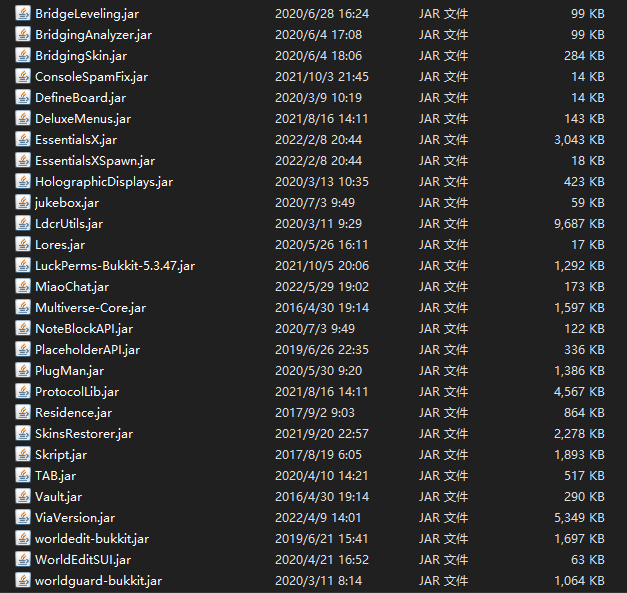
Task: Click the JAR icon beside MiaoChat.jar
Action: pyautogui.click(x=23, y=286)
